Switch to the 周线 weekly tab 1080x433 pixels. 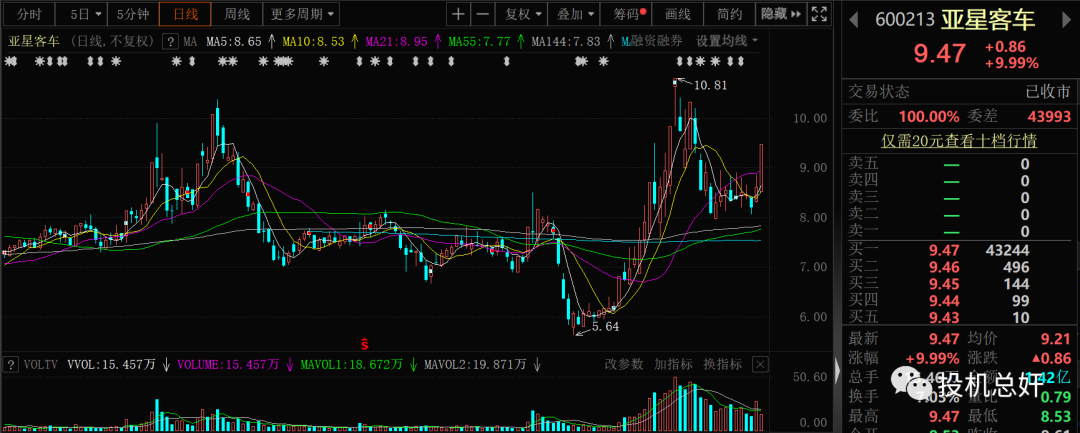pos(237,14)
